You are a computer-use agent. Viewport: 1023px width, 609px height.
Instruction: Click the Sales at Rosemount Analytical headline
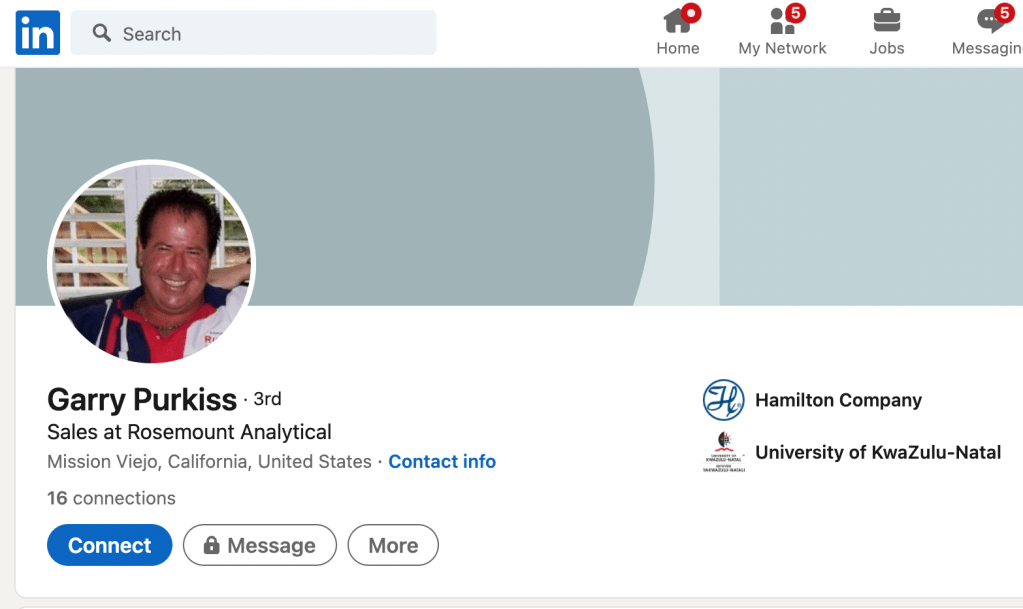[189, 432]
